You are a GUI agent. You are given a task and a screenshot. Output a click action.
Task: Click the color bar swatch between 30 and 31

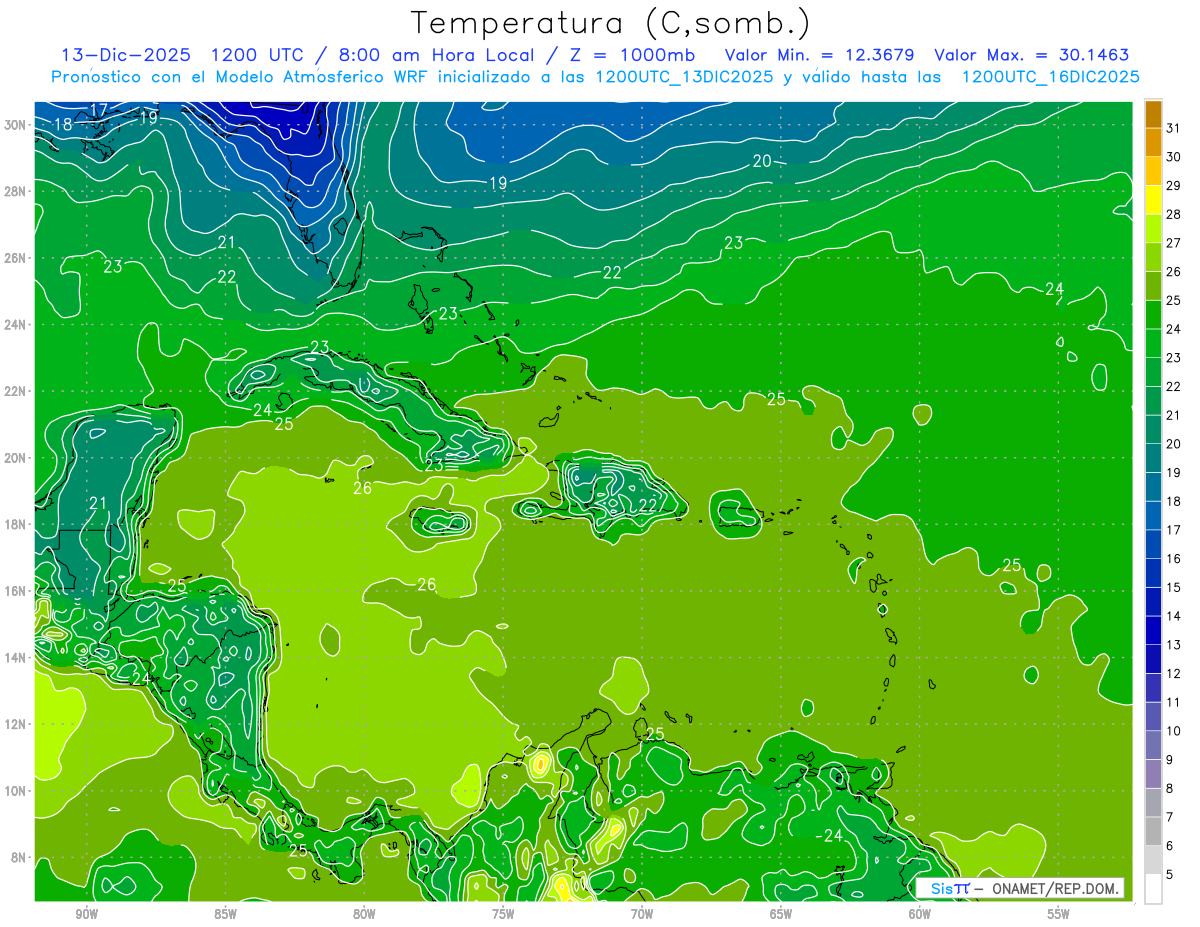pos(1154,143)
